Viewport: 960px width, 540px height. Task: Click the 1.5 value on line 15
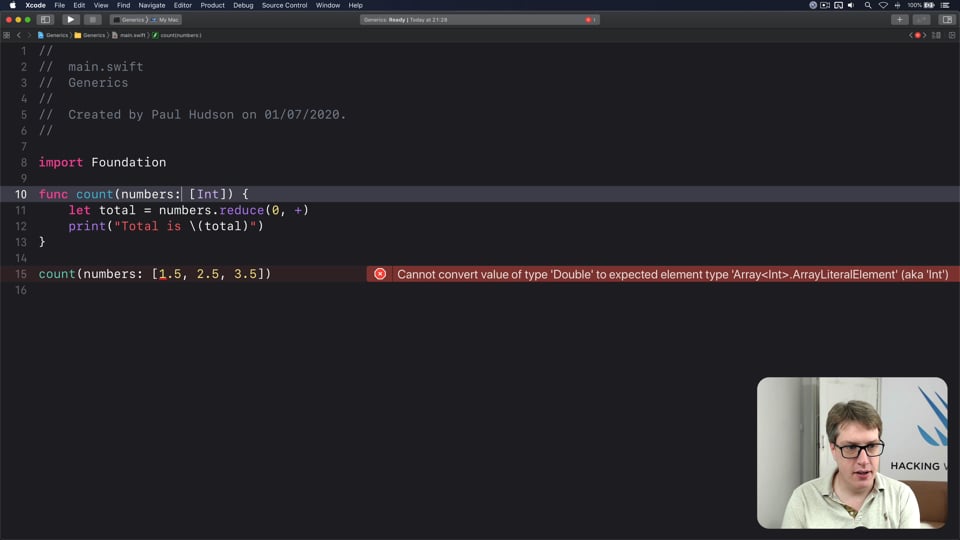(x=170, y=274)
